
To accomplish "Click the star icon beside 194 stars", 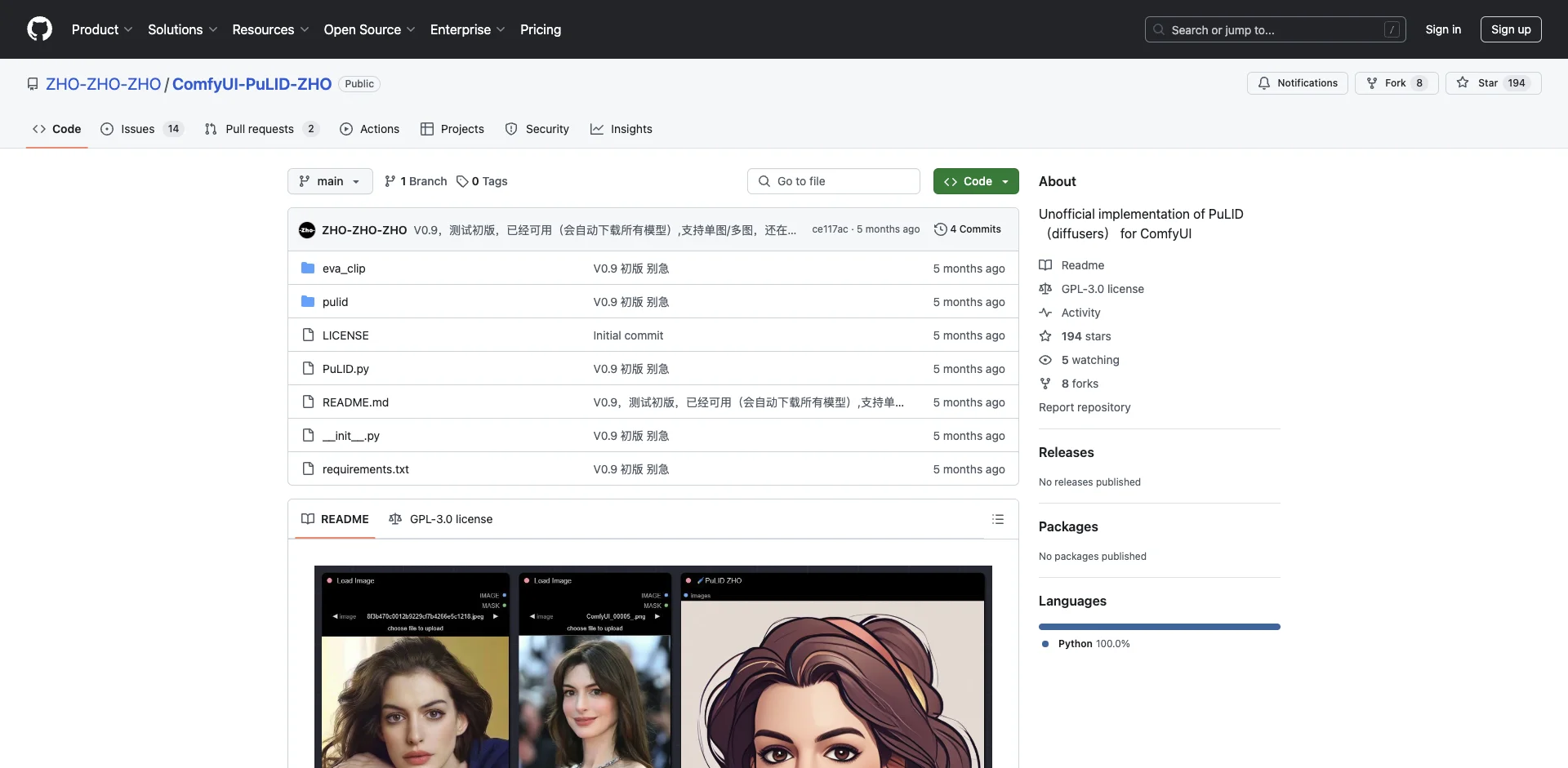I will pos(1045,336).
